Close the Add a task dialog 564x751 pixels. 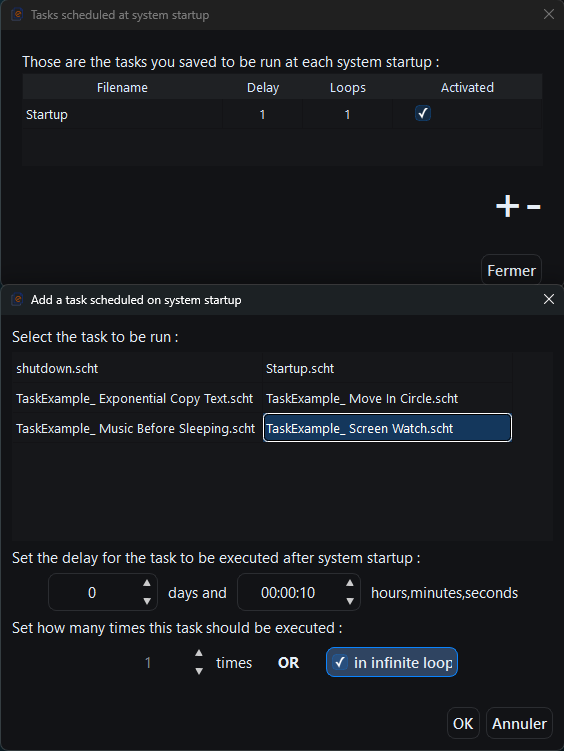[x=549, y=299]
